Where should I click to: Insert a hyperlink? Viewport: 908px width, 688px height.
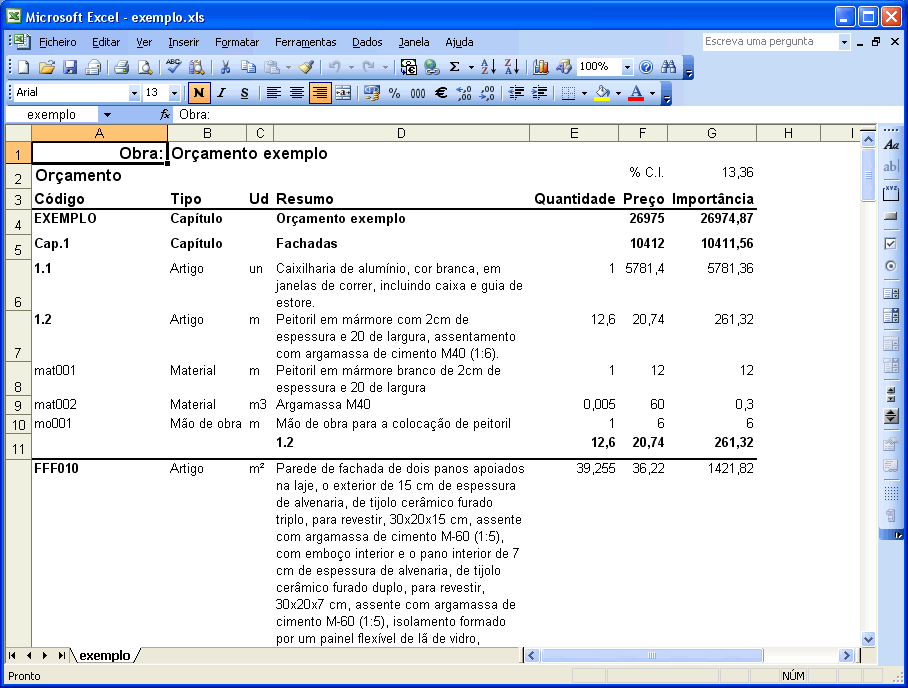(432, 67)
